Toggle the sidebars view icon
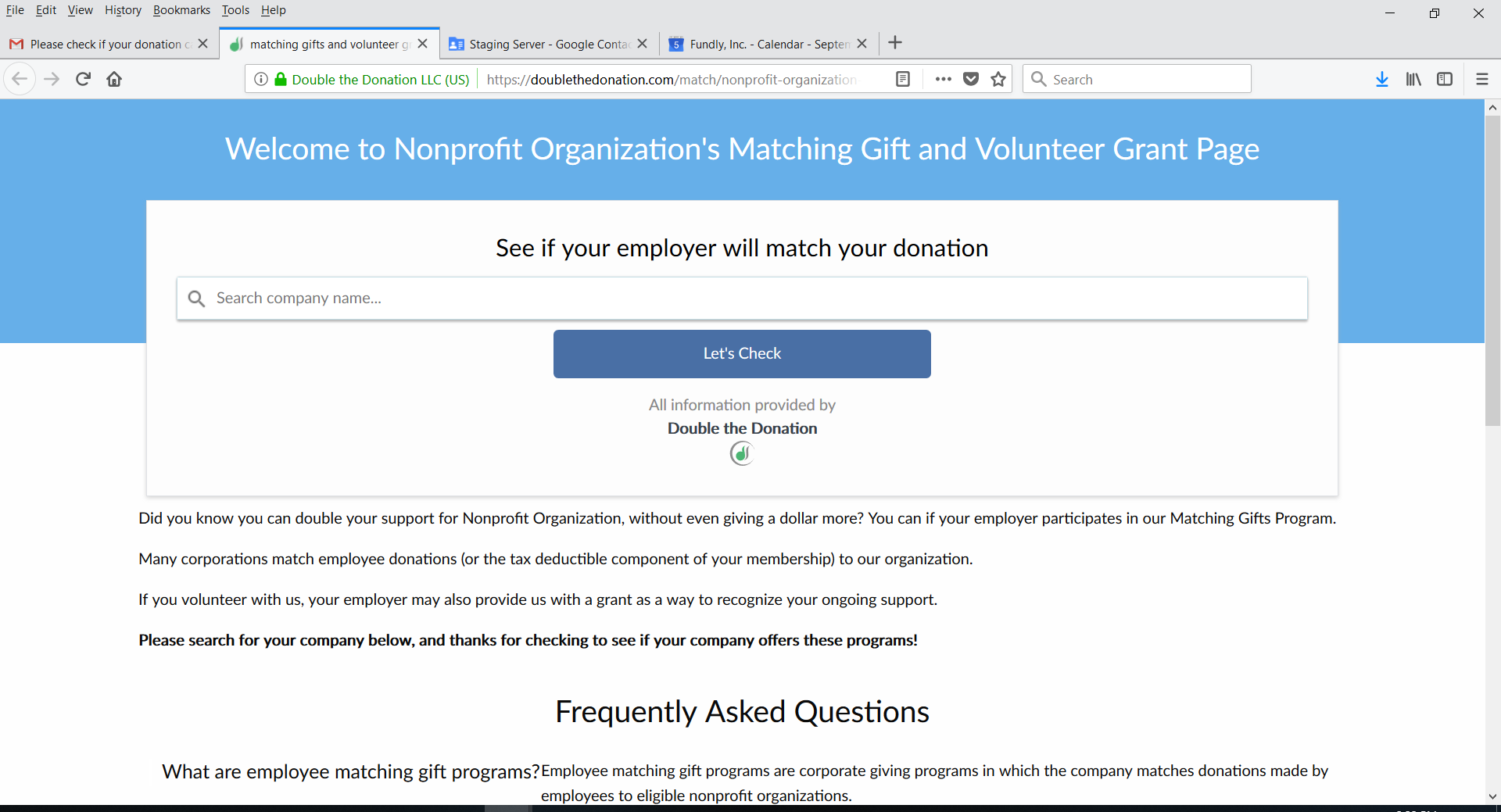Screen dimensions: 1501x812 pos(1445,79)
